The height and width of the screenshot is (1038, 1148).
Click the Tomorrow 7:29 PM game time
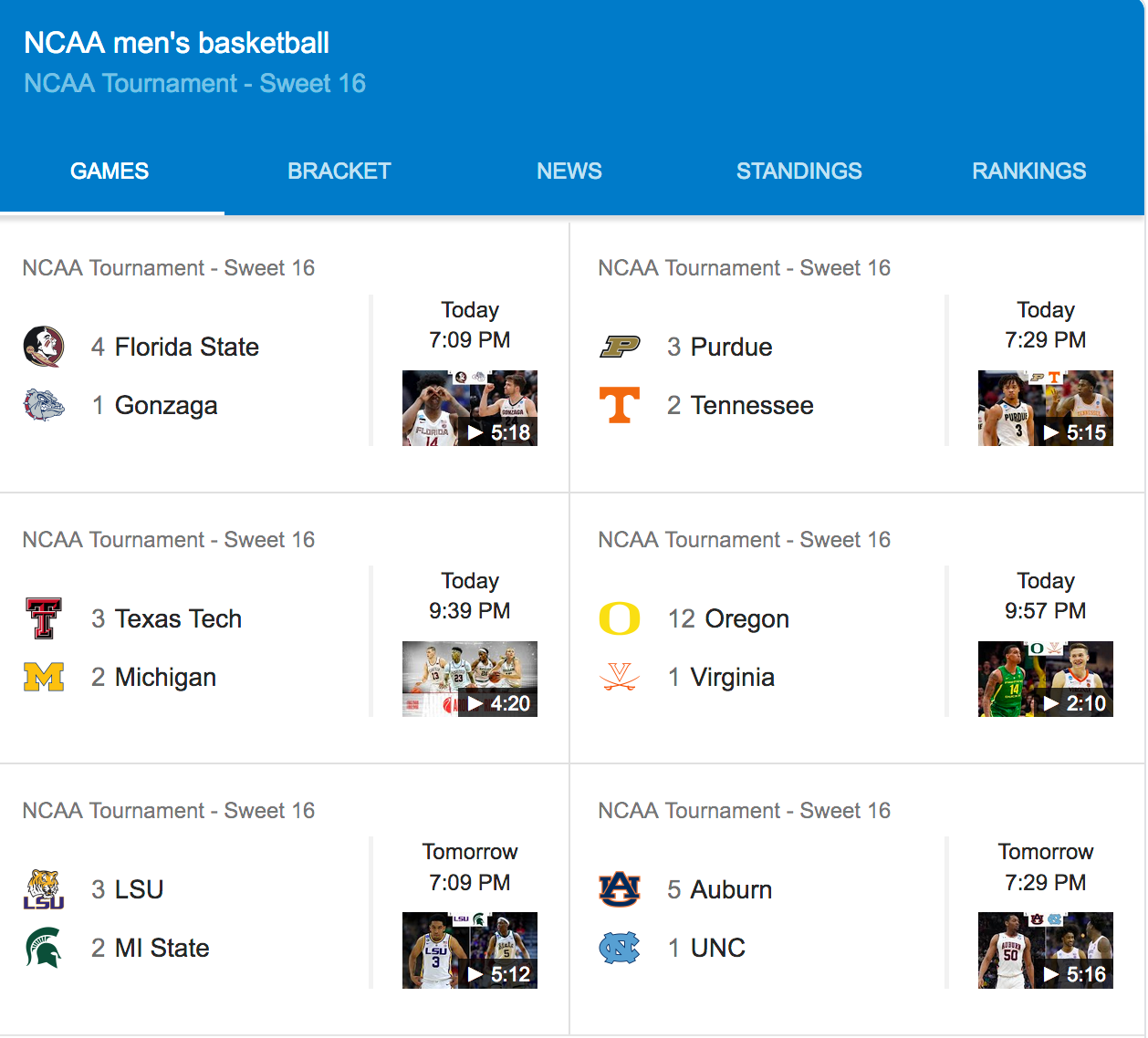pos(1046,867)
